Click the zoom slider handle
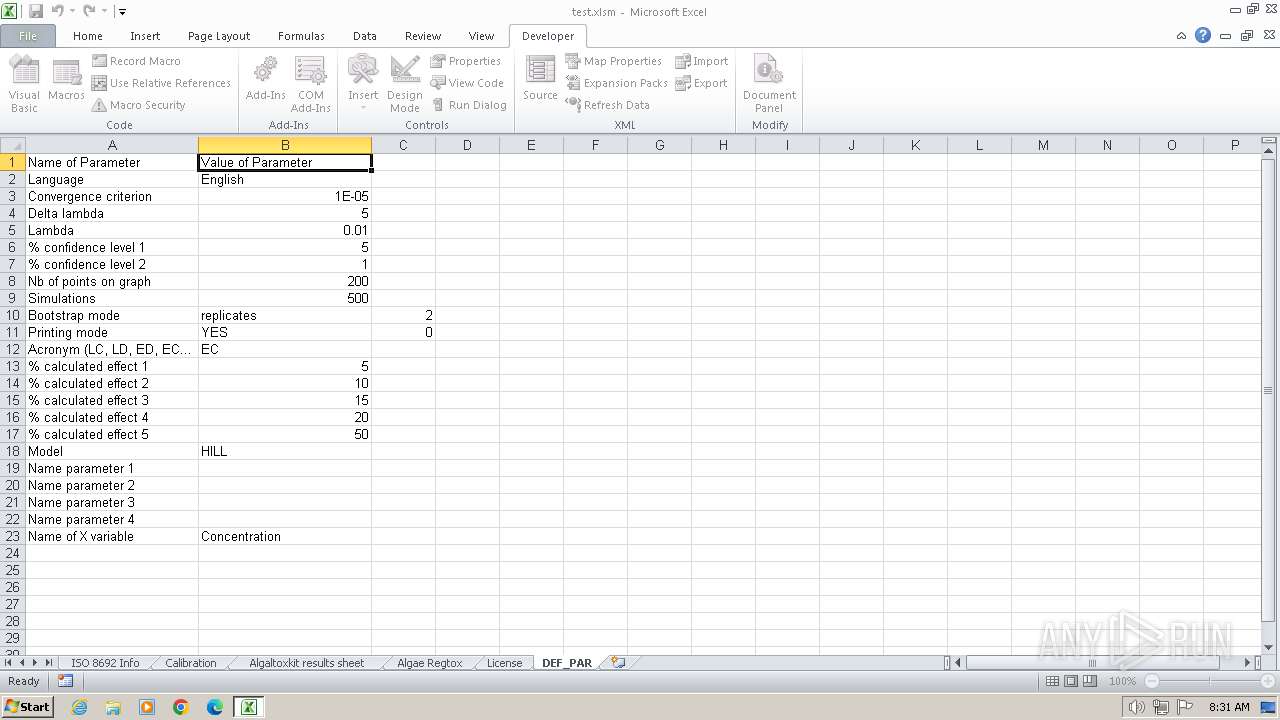The width and height of the screenshot is (1280, 720). tap(1208, 681)
